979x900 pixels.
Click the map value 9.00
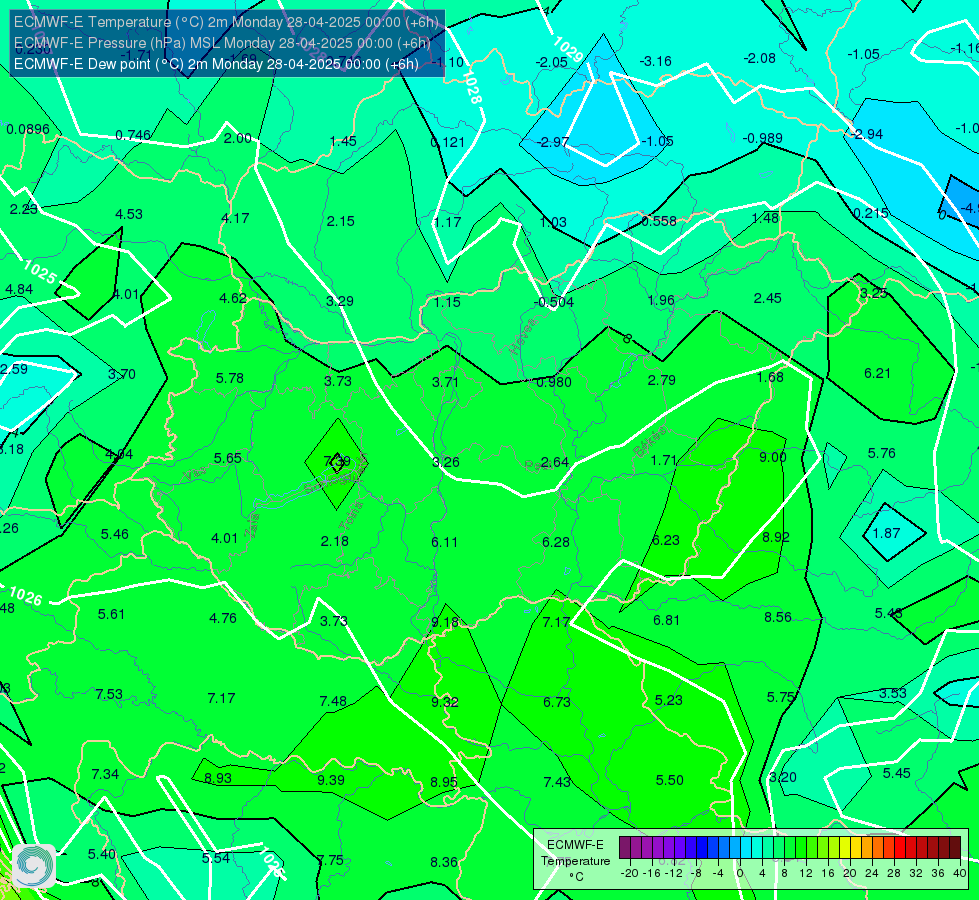(x=773, y=457)
